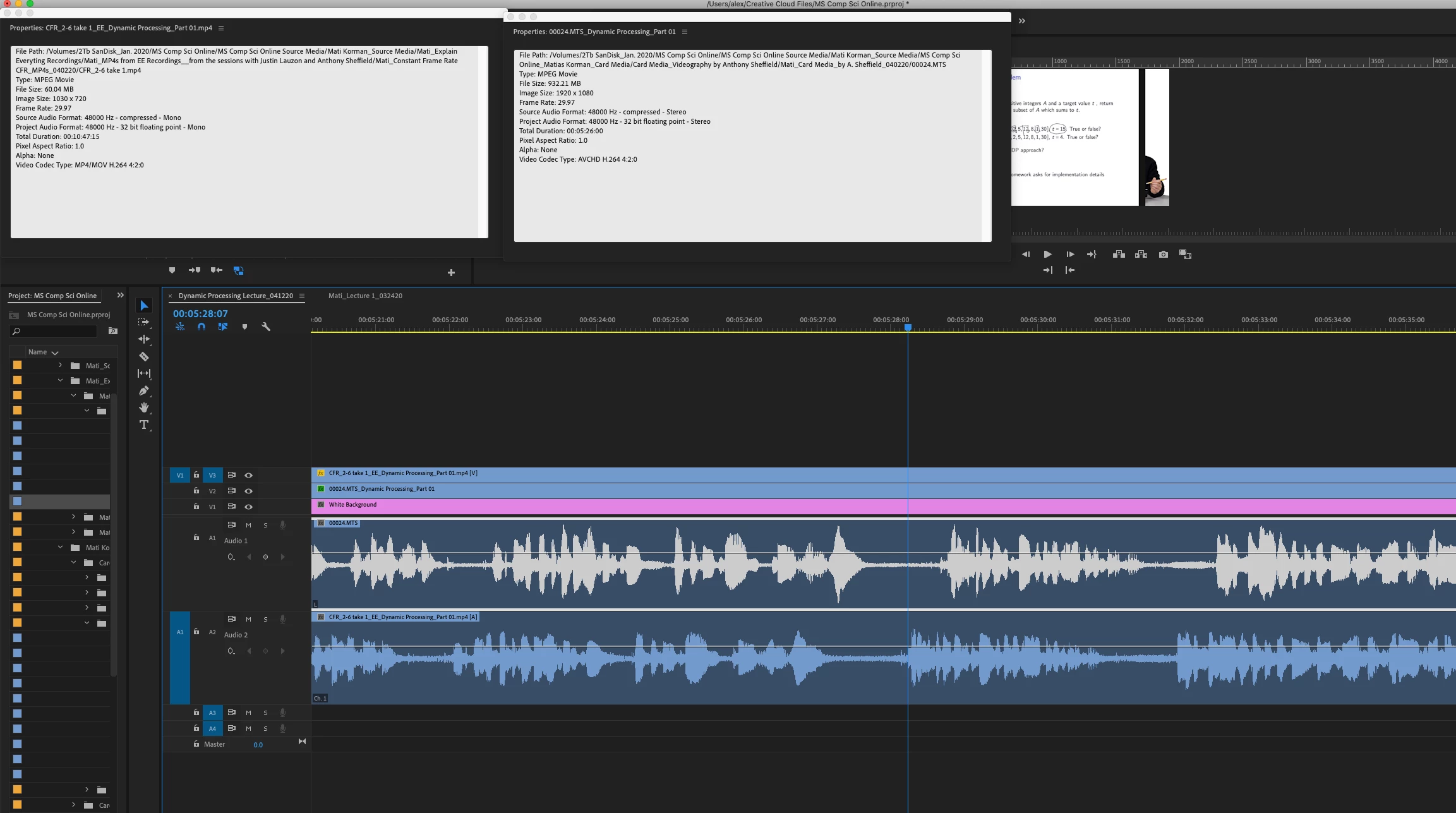Open Dynamic Processing Lecture_041220 panel menu

coord(302,296)
